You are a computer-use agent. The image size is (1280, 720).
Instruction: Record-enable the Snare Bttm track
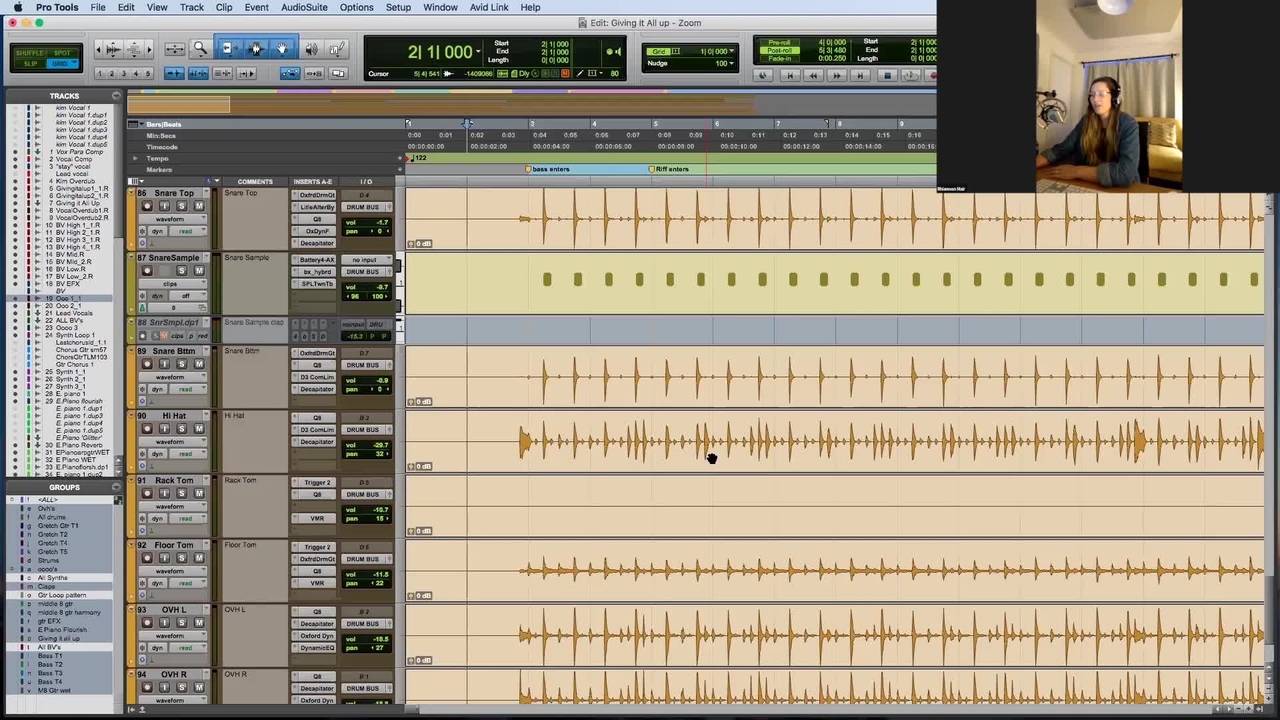pyautogui.click(x=147, y=364)
